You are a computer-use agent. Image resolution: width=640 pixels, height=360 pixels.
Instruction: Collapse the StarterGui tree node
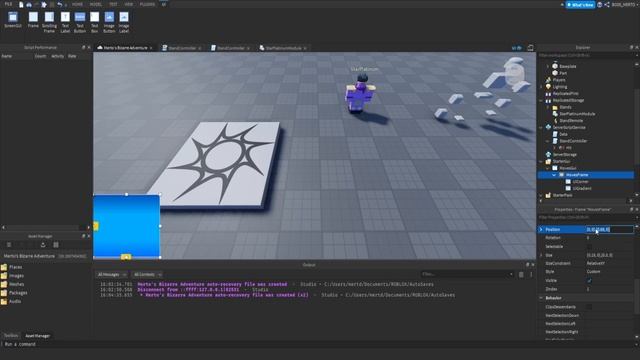pos(542,161)
